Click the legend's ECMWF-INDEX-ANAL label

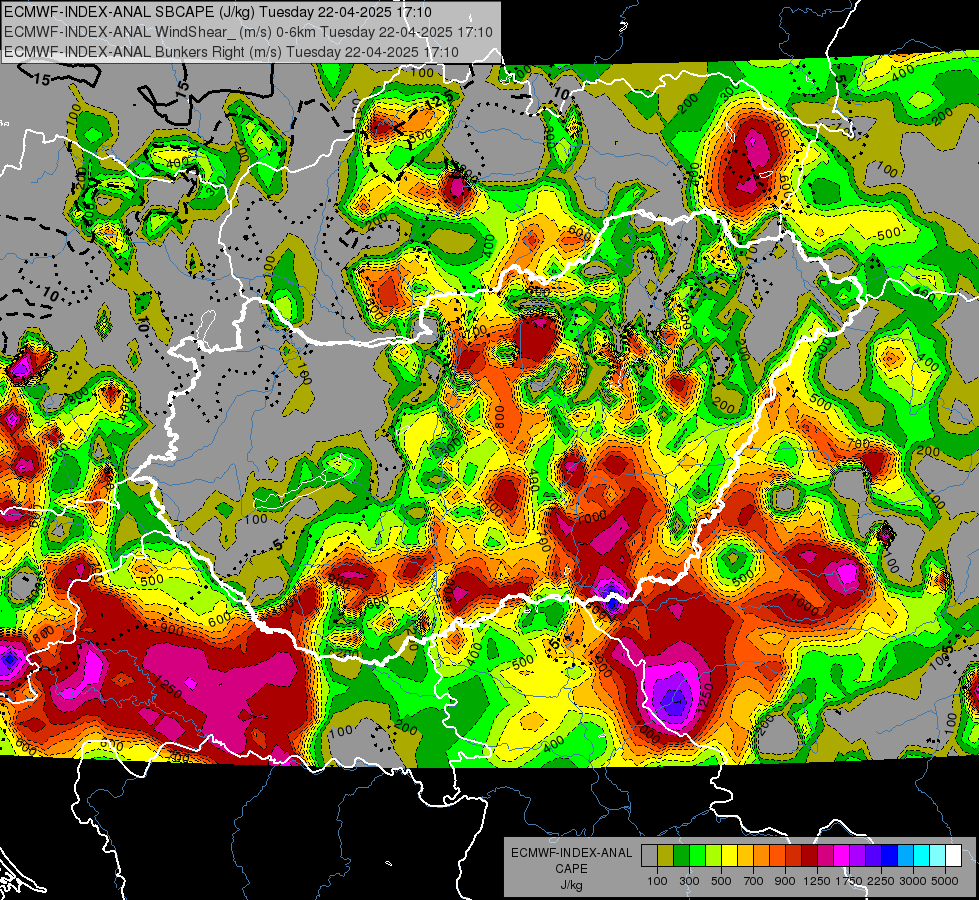pos(571,853)
